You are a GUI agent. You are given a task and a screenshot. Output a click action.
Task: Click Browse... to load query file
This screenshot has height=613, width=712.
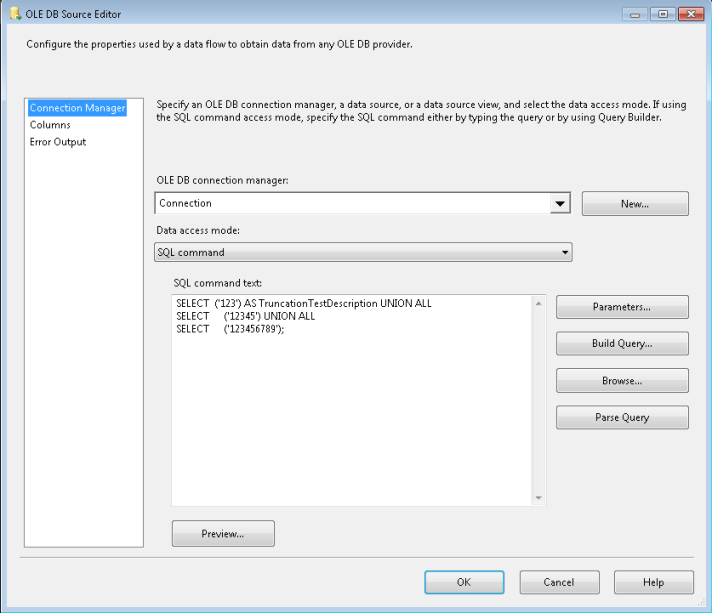[x=622, y=381]
